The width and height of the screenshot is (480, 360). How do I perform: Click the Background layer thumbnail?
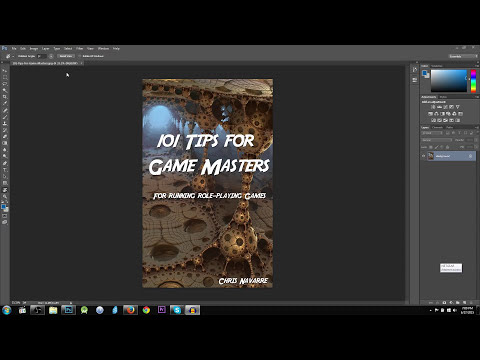[x=431, y=156]
